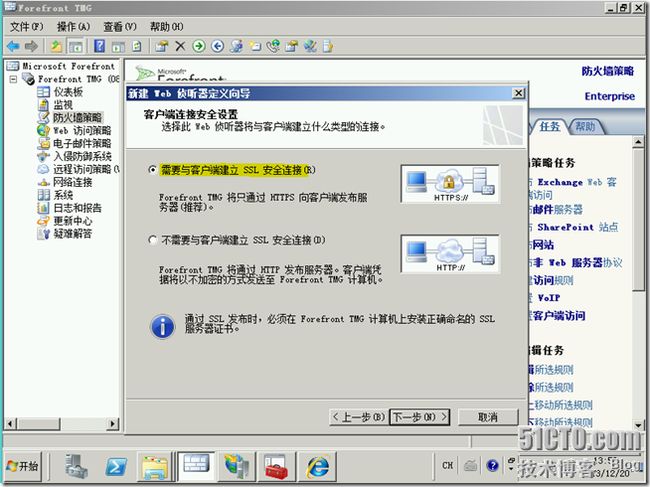Click the 开始 Start button
Viewport: 650px width, 487px height.
23,466
